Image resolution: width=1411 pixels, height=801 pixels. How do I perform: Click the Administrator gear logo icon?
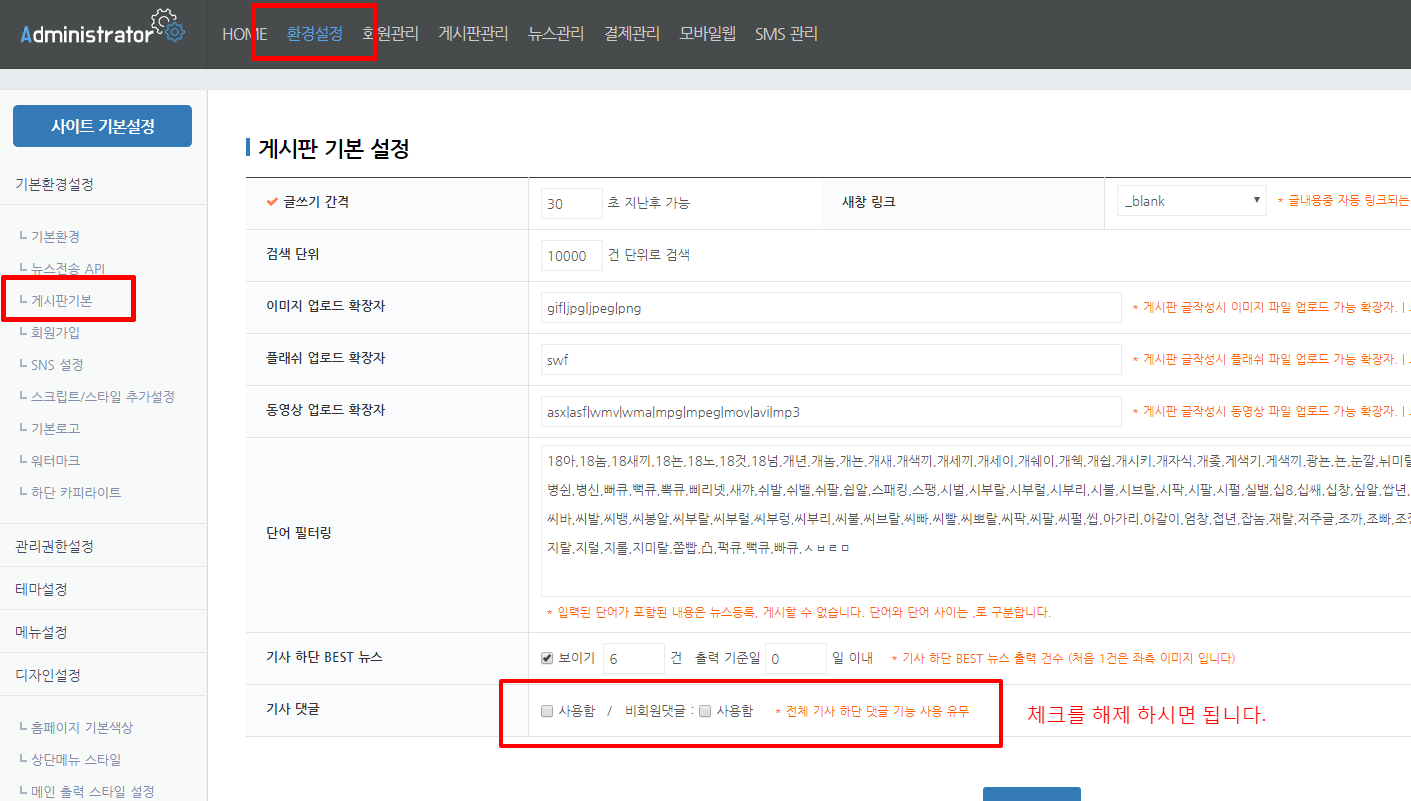coord(167,27)
